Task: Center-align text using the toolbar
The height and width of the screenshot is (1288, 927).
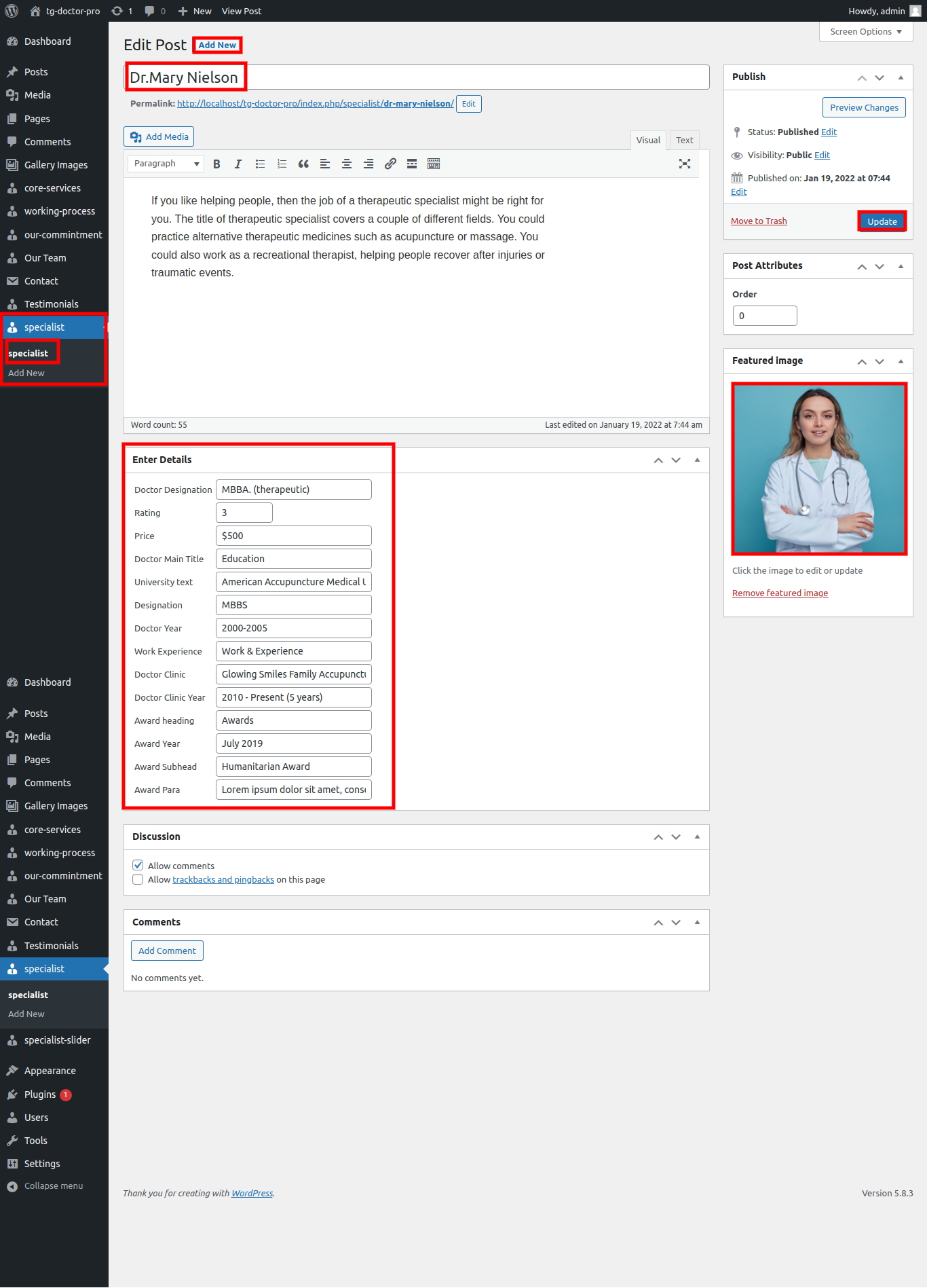Action: [x=347, y=164]
